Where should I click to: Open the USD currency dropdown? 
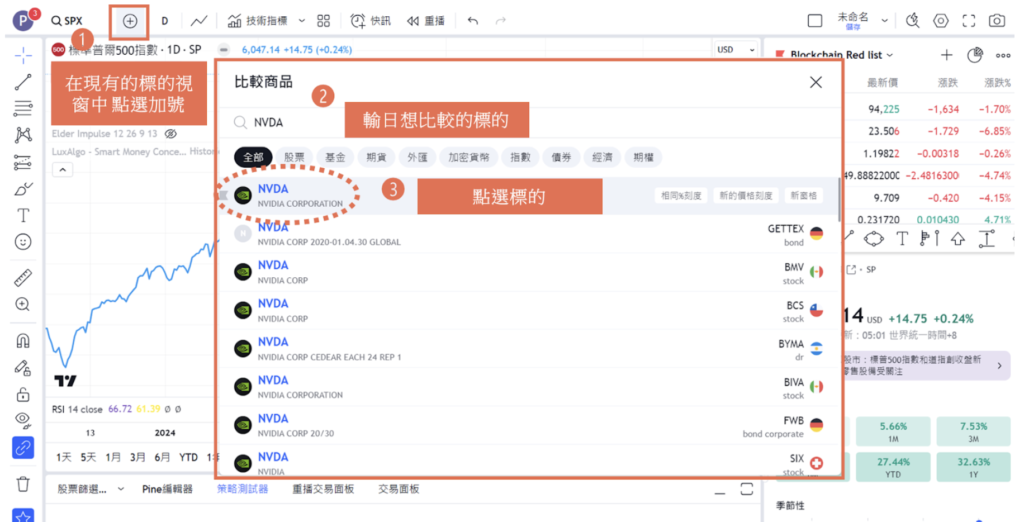[735, 50]
